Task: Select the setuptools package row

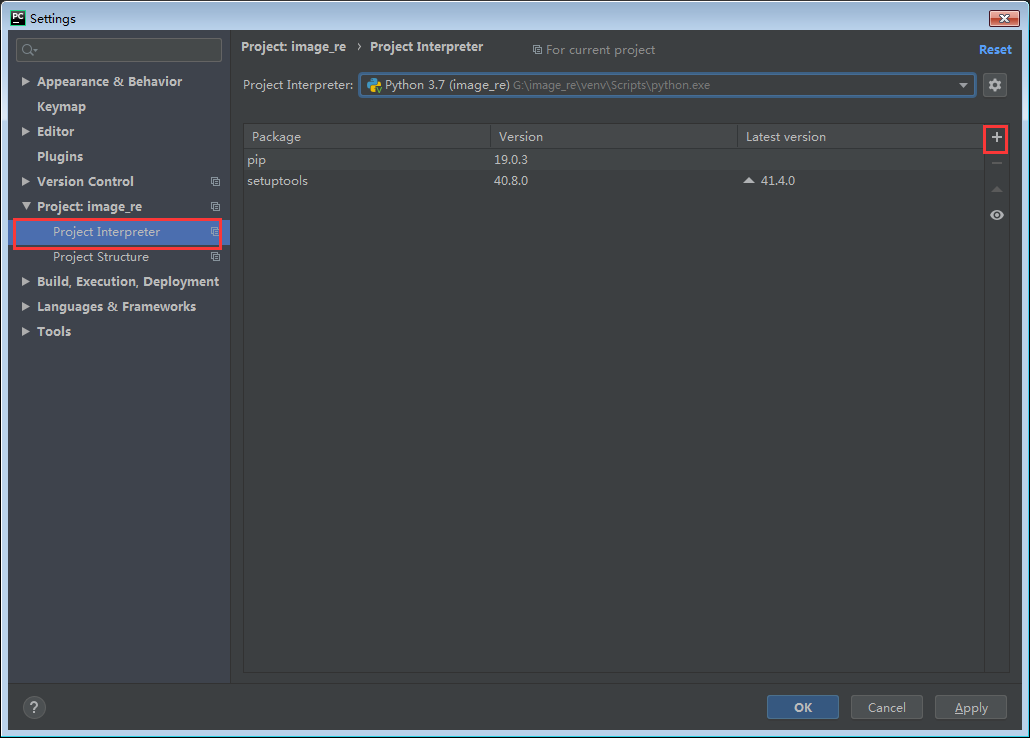Action: [614, 181]
